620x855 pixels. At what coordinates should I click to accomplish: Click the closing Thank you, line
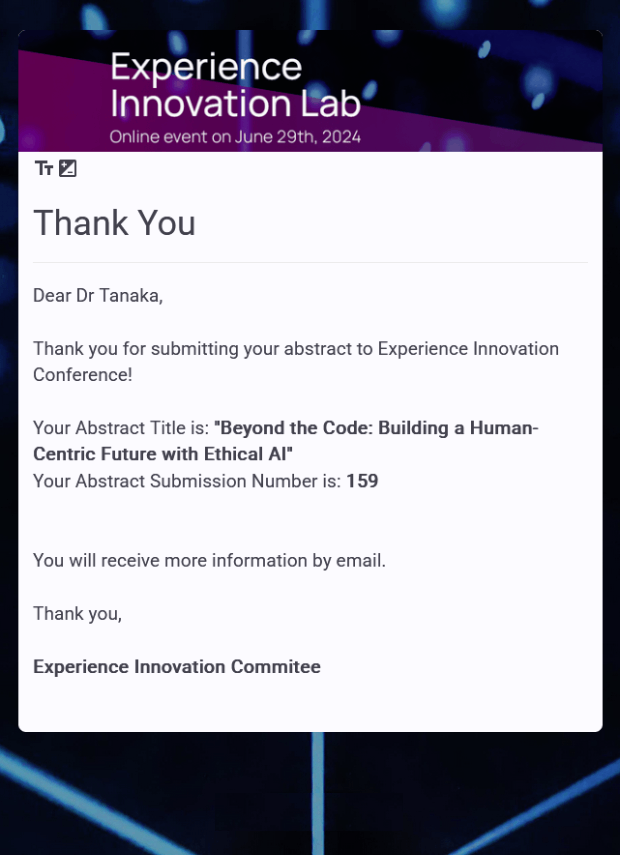coord(77,613)
